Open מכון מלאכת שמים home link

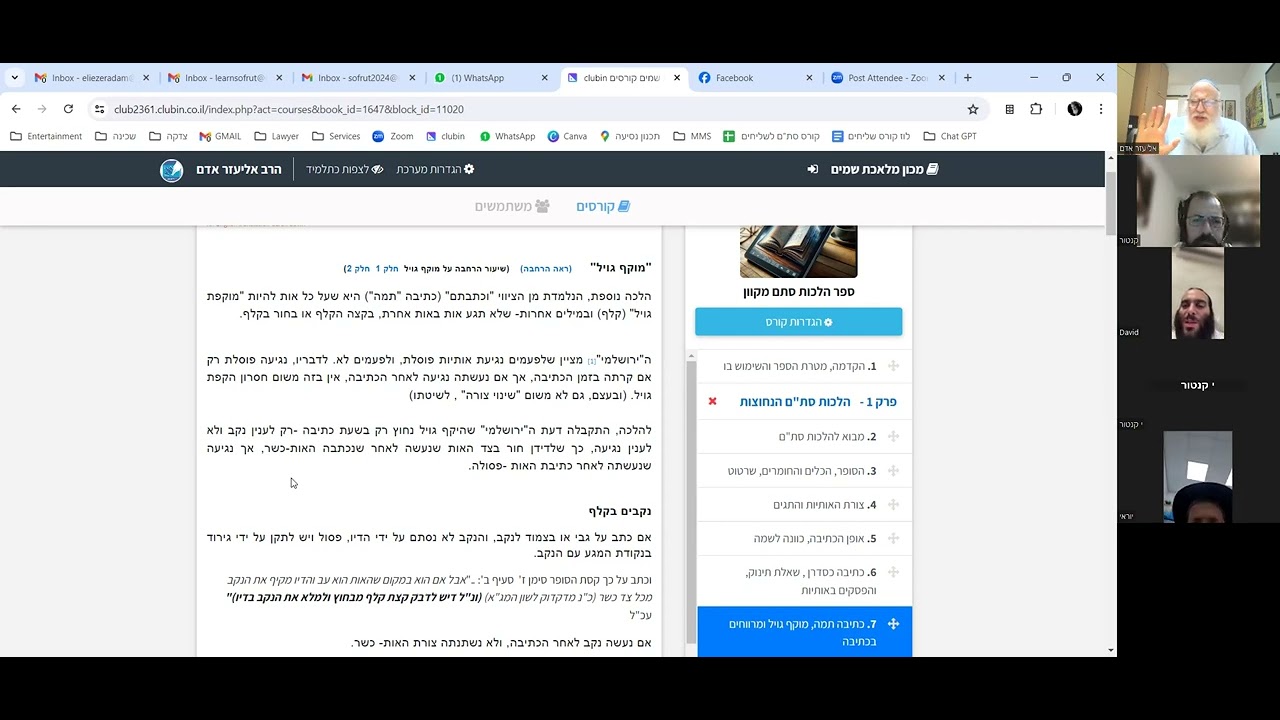[884, 169]
